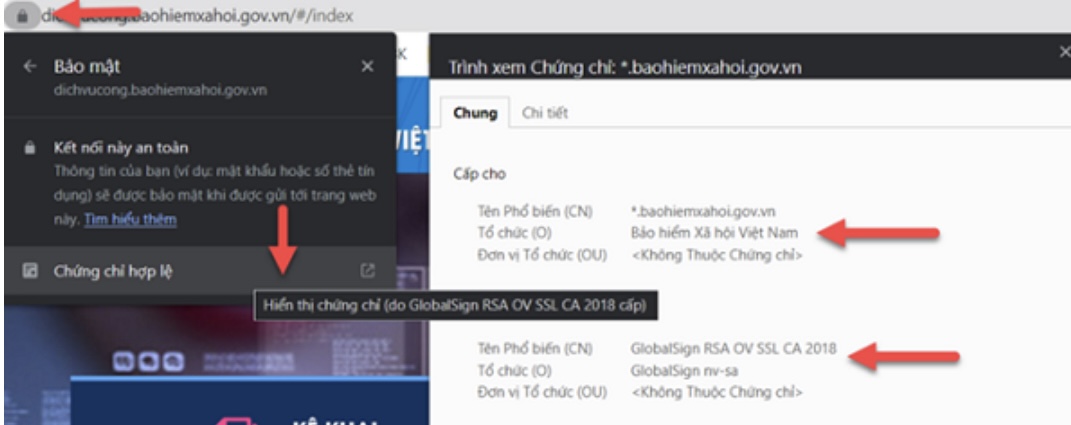
Task: Click the rightmost of three banner icons
Action: [x=173, y=361]
